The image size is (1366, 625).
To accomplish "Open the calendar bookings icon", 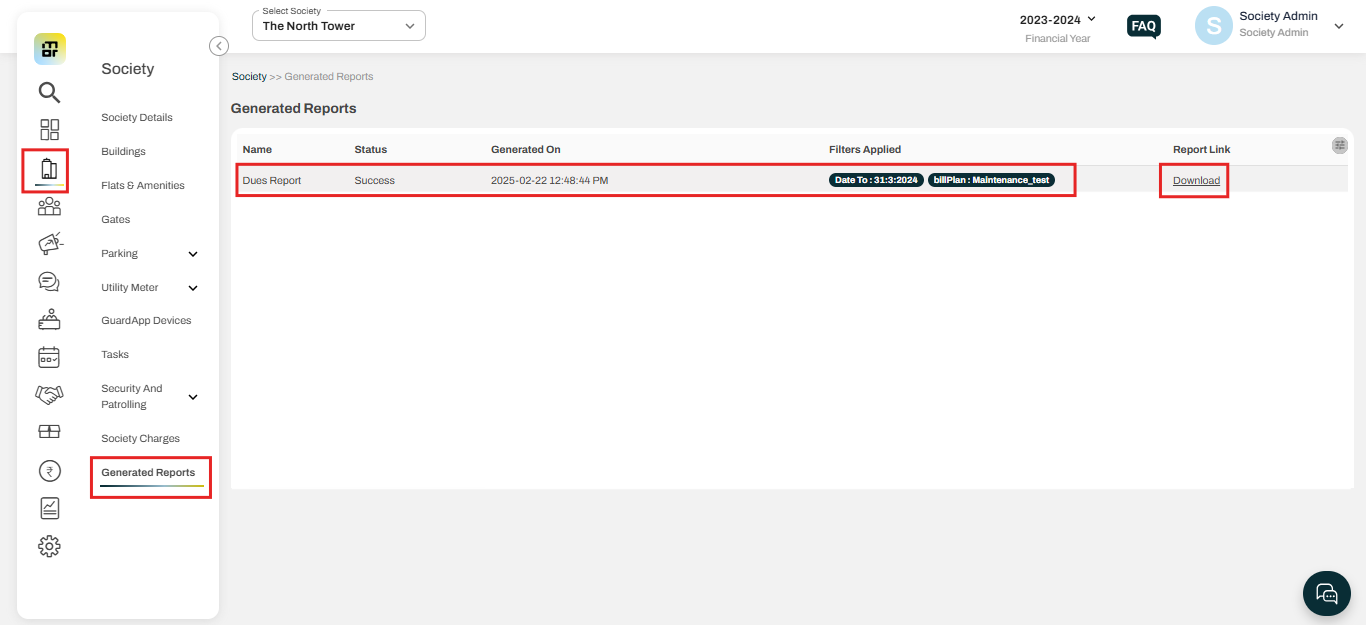I will point(49,357).
